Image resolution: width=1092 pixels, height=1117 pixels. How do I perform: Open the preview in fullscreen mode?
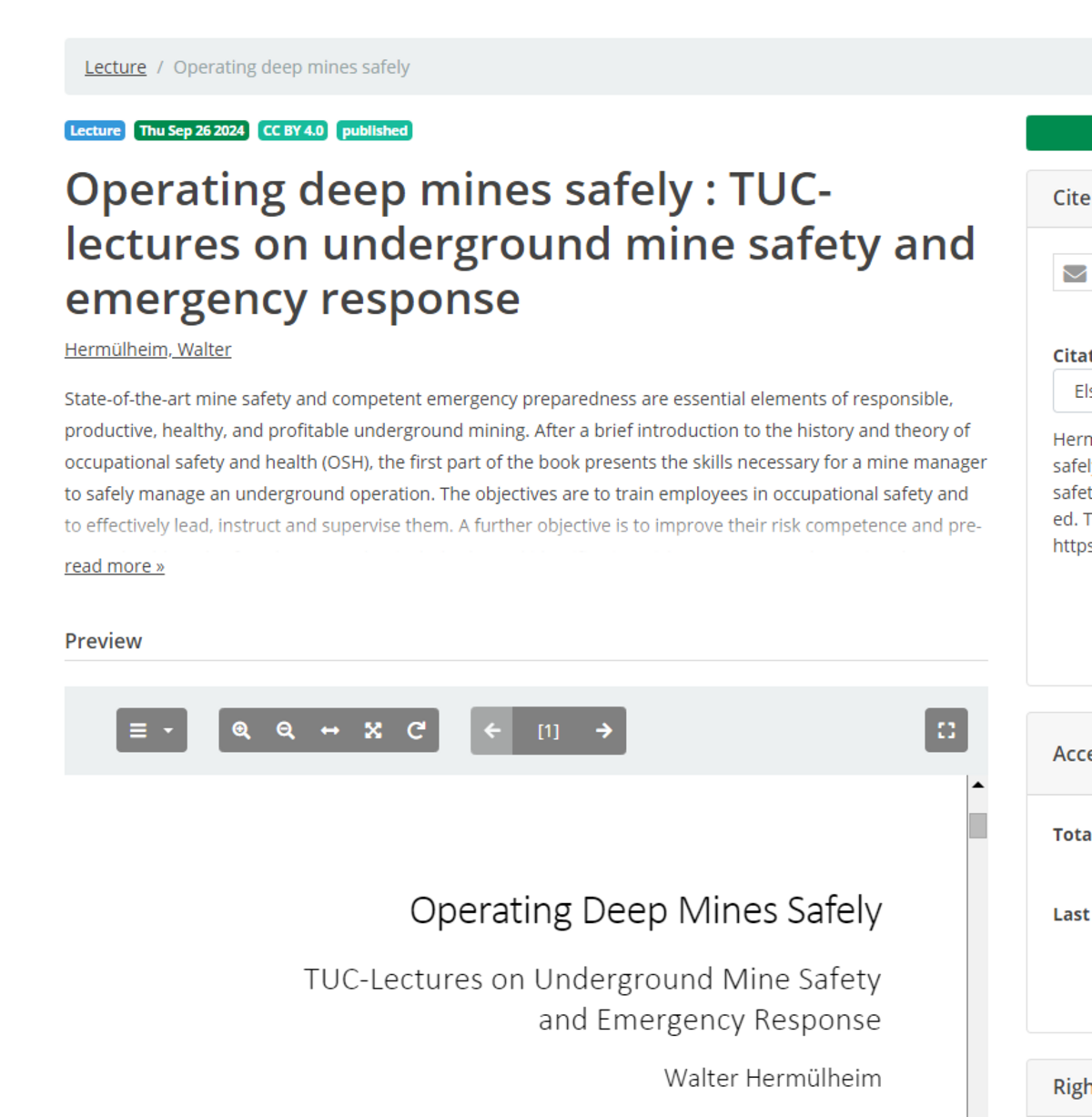(x=946, y=730)
